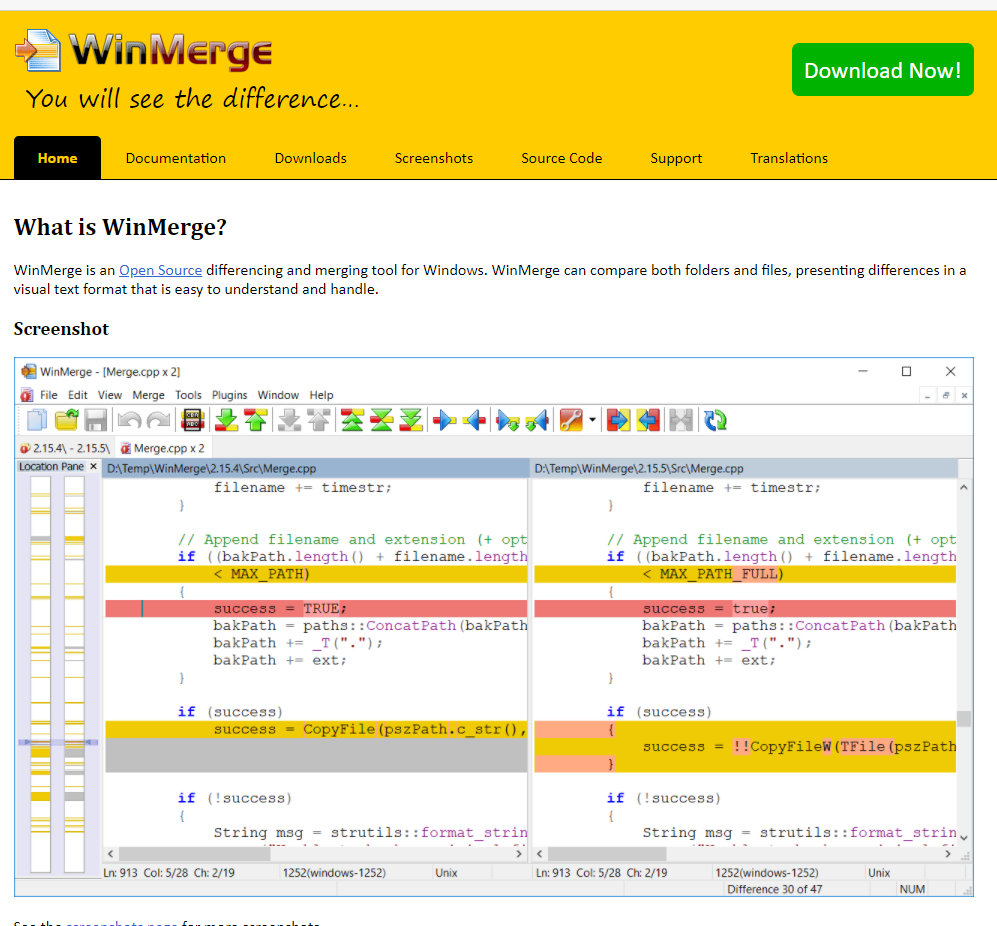997x926 pixels.
Task: Click 'success = true;' line in right pane
Action: point(745,609)
